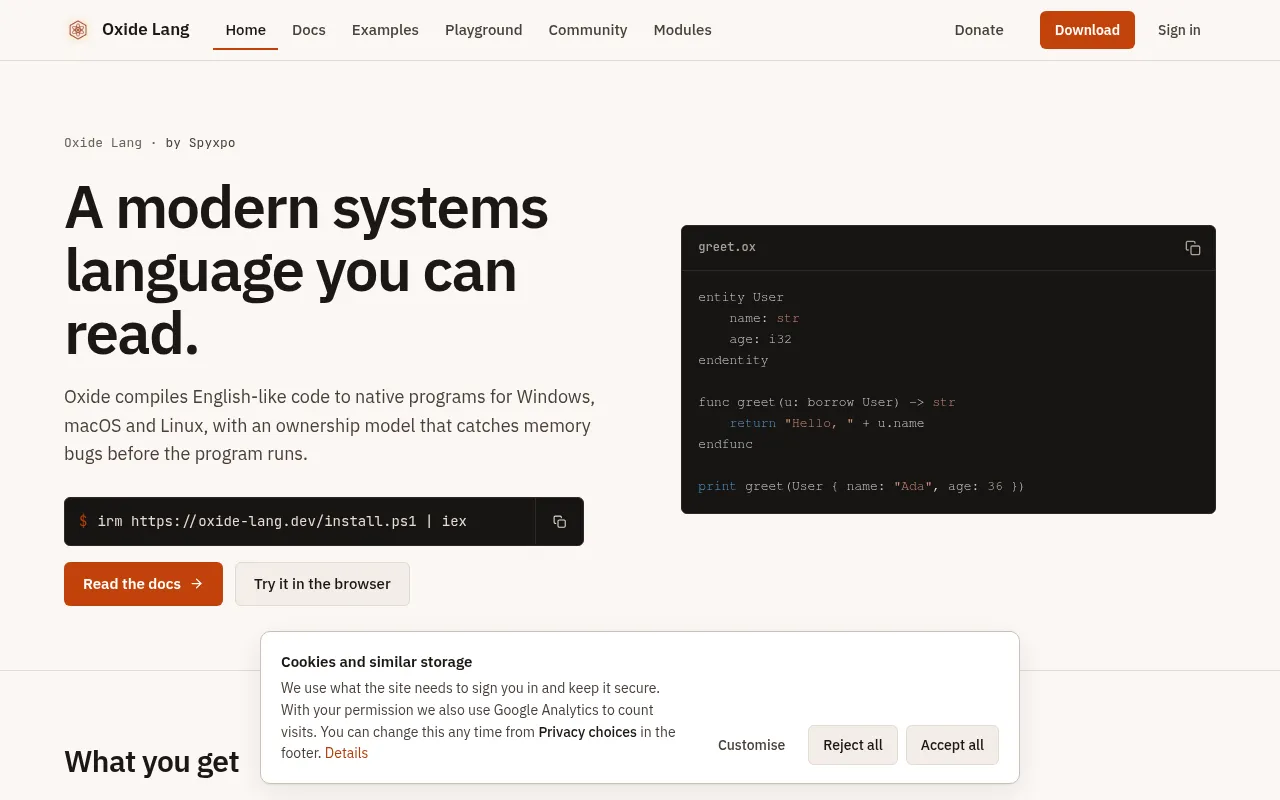Click the Read the docs button
1280x800 pixels.
[143, 584]
